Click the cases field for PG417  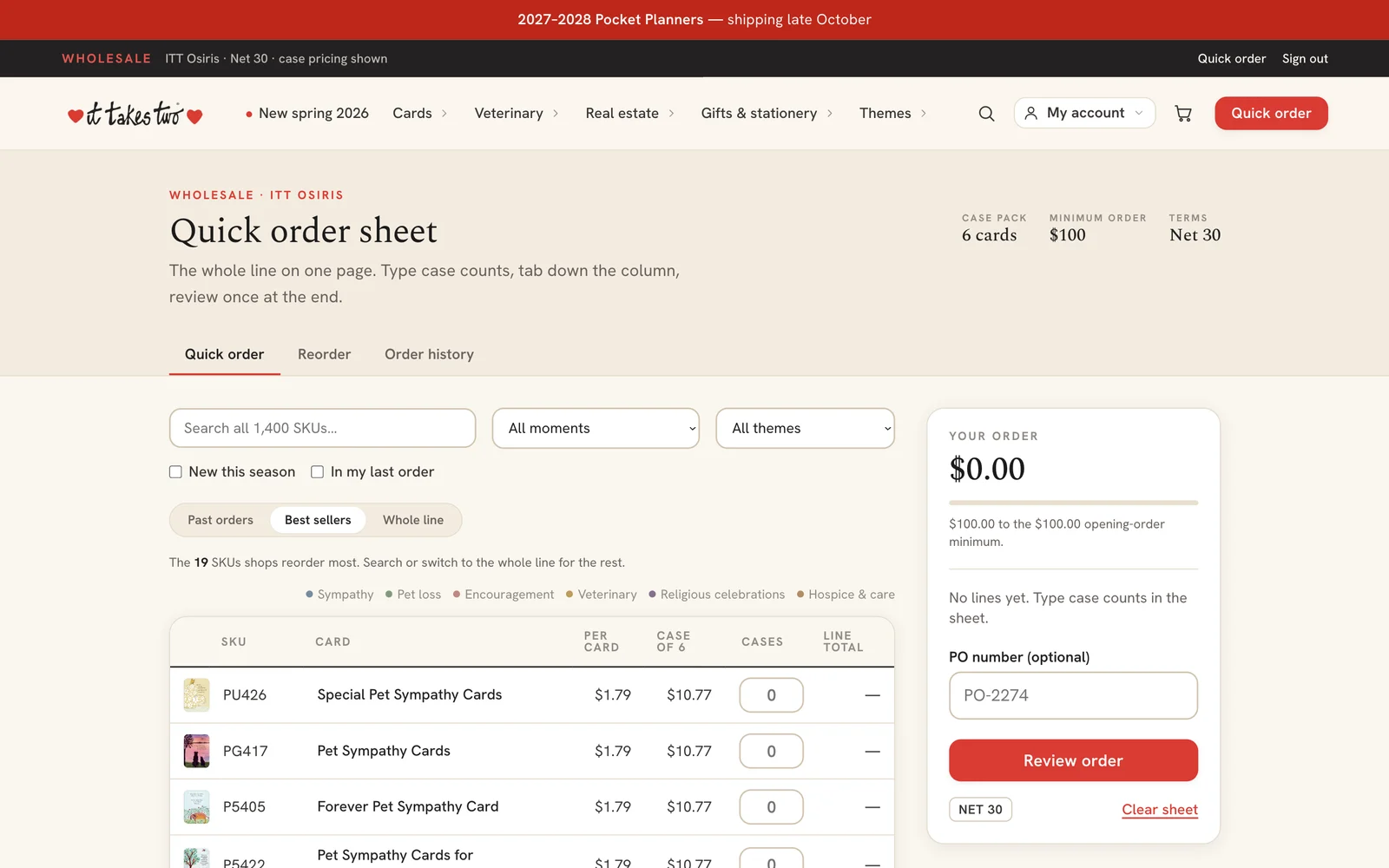point(771,752)
